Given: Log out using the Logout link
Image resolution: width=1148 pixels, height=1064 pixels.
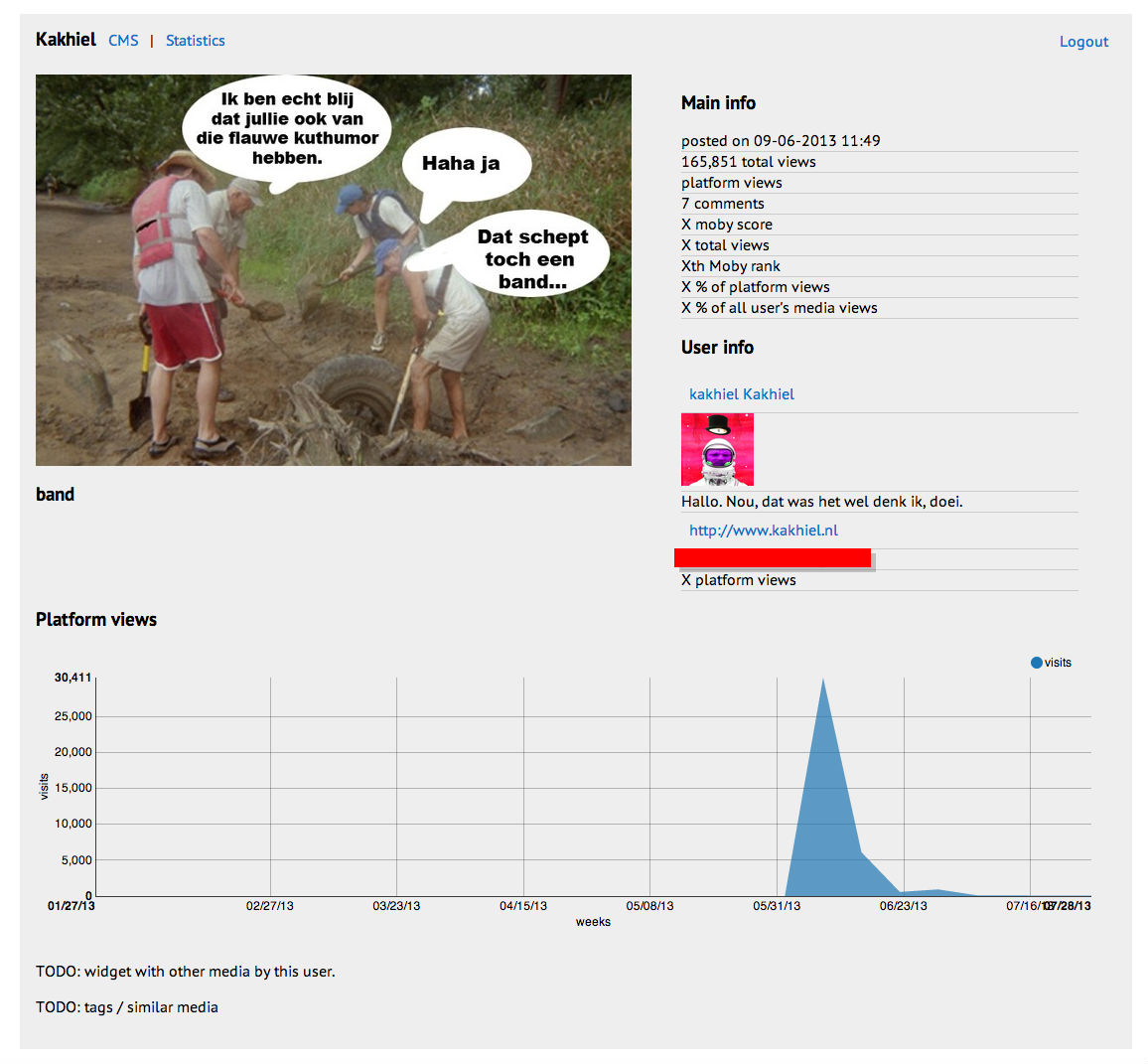Looking at the screenshot, I should [1083, 42].
